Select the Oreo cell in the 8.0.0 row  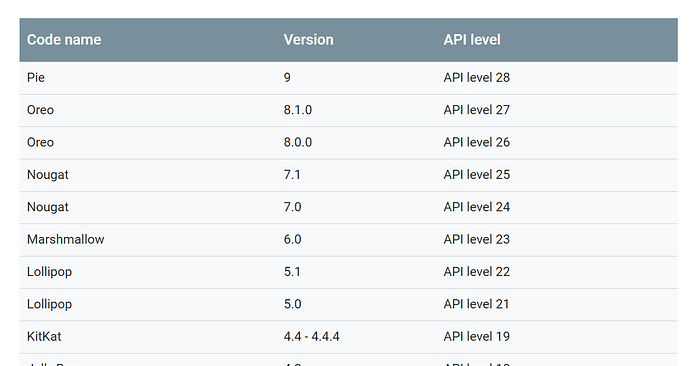(40, 143)
